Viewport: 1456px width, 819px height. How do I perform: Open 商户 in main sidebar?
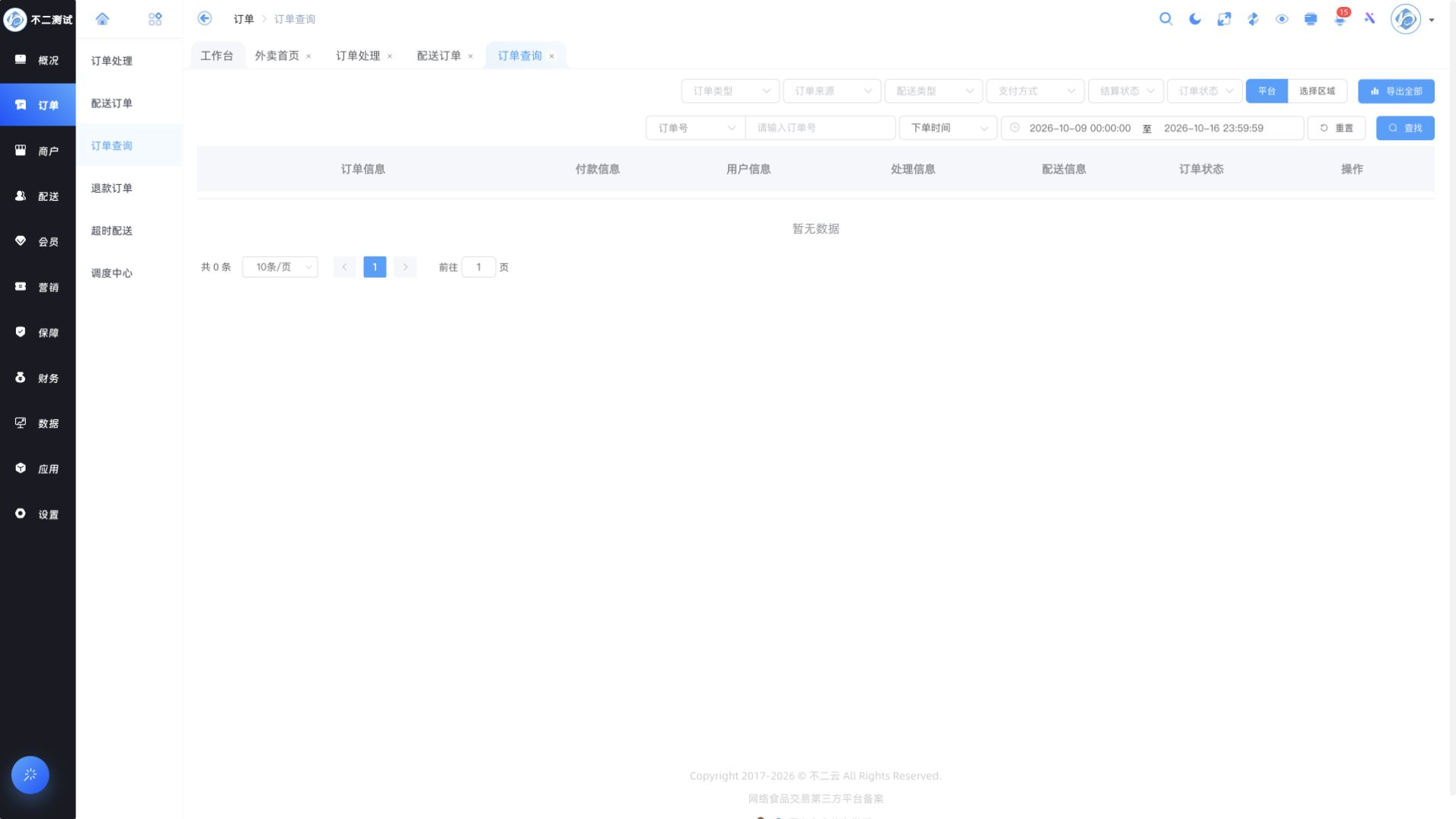point(38,151)
